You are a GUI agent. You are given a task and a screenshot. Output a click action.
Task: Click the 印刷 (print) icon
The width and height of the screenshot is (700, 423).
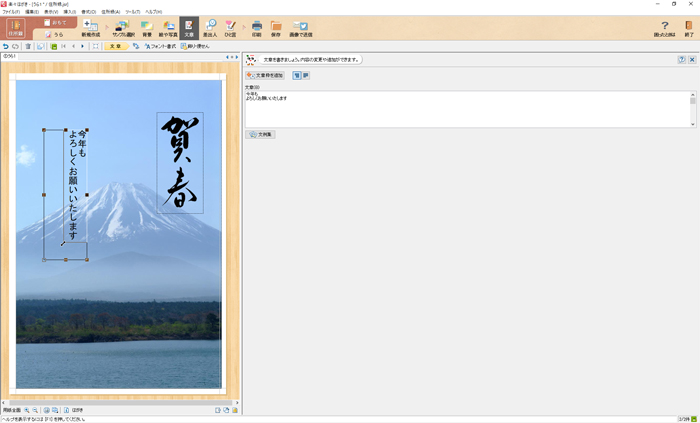[x=256, y=27]
